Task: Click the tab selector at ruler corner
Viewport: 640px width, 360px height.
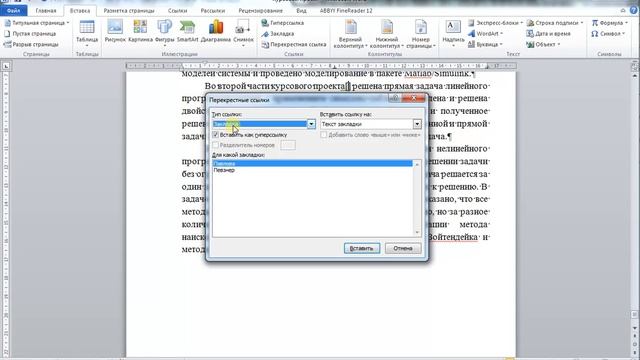Action: pyautogui.click(x=7, y=66)
